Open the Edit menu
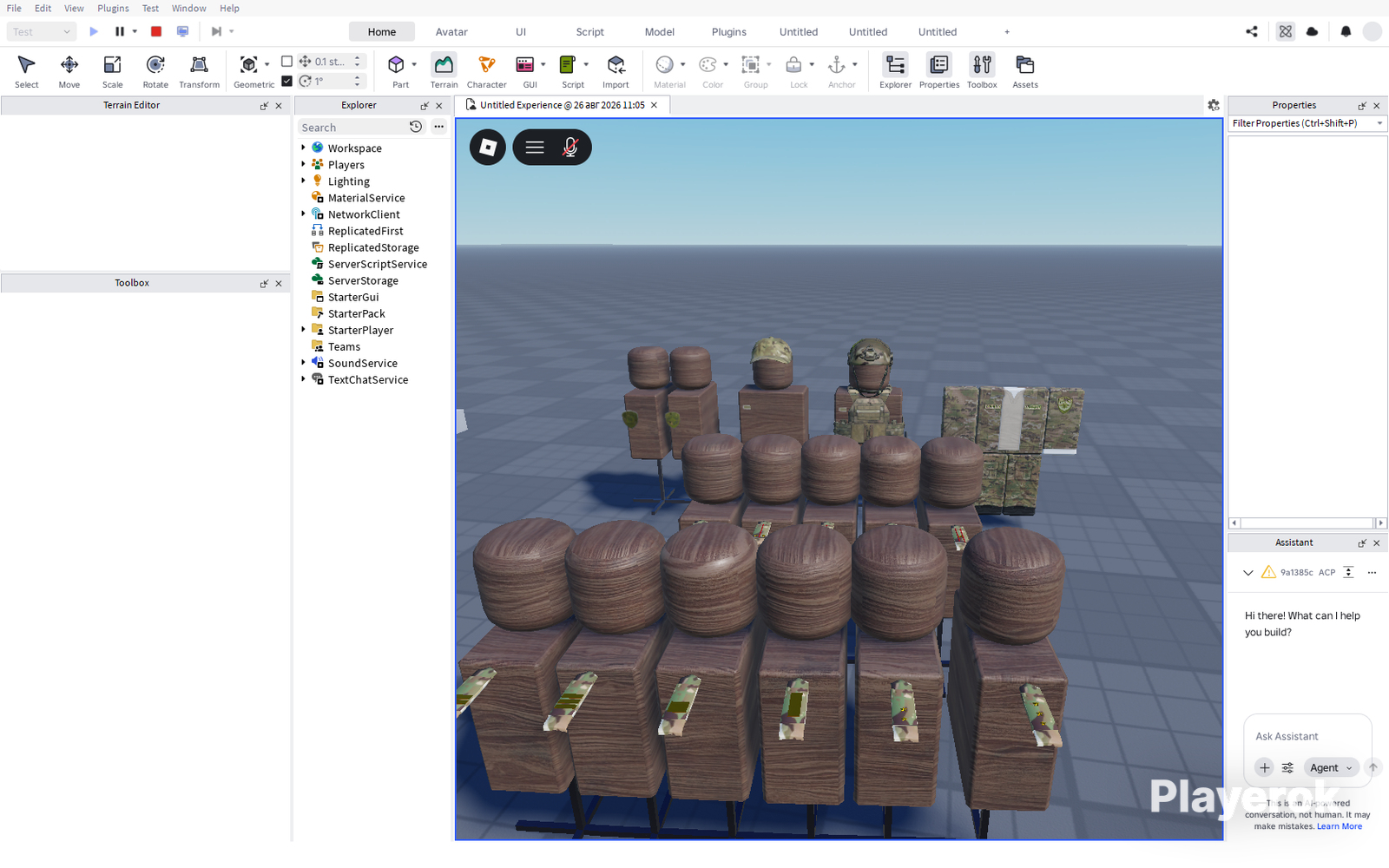 pos(43,8)
